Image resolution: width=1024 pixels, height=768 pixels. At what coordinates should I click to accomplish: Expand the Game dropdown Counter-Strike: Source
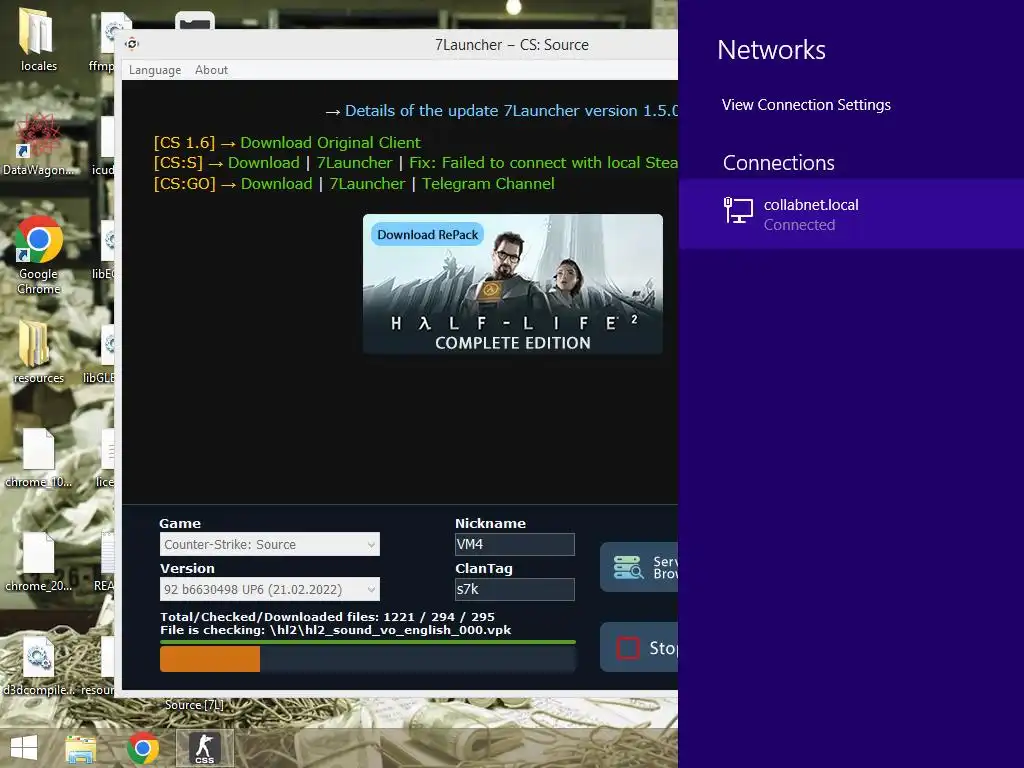tap(270, 544)
